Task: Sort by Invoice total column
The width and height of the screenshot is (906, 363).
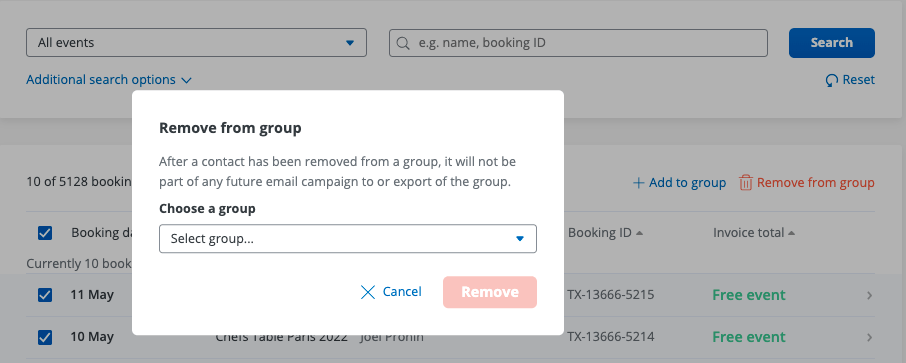Action: point(753,232)
